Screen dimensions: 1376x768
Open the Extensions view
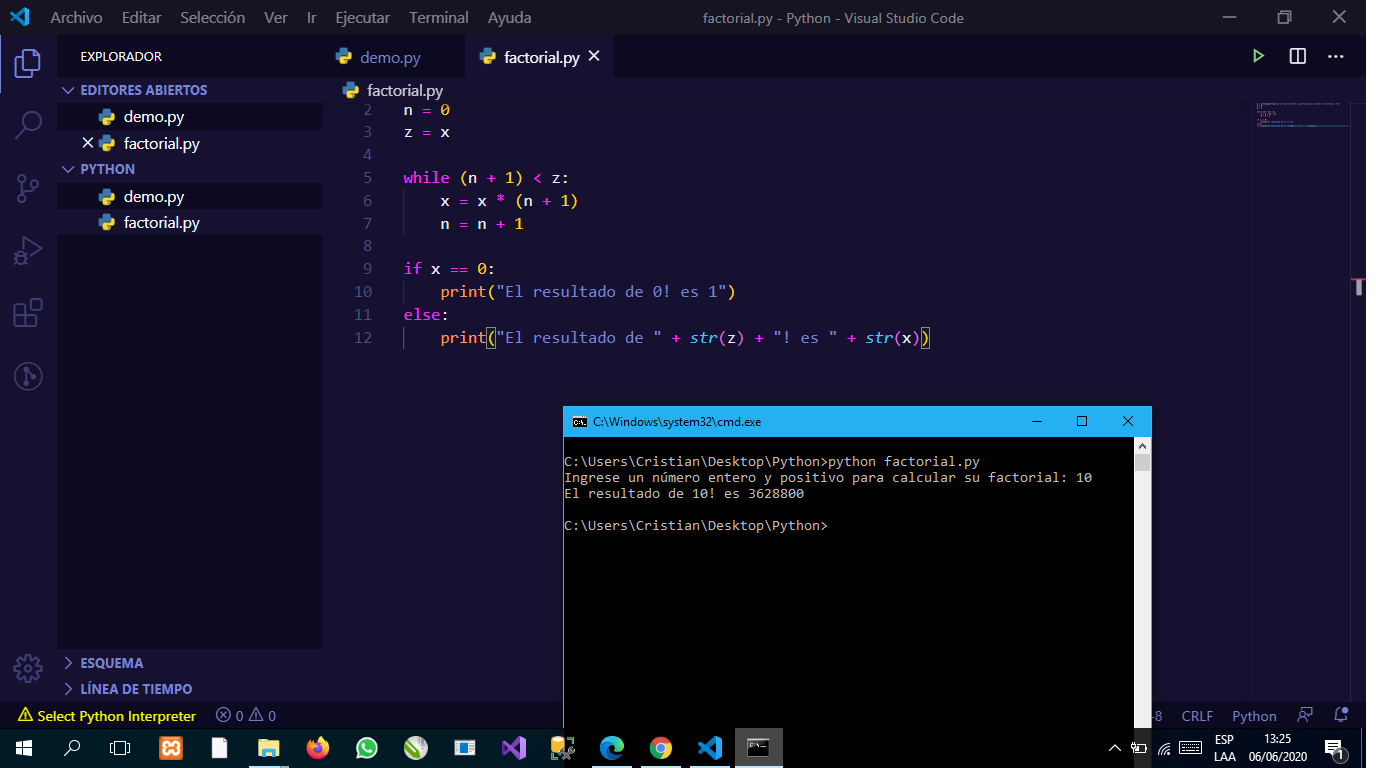pyautogui.click(x=27, y=312)
